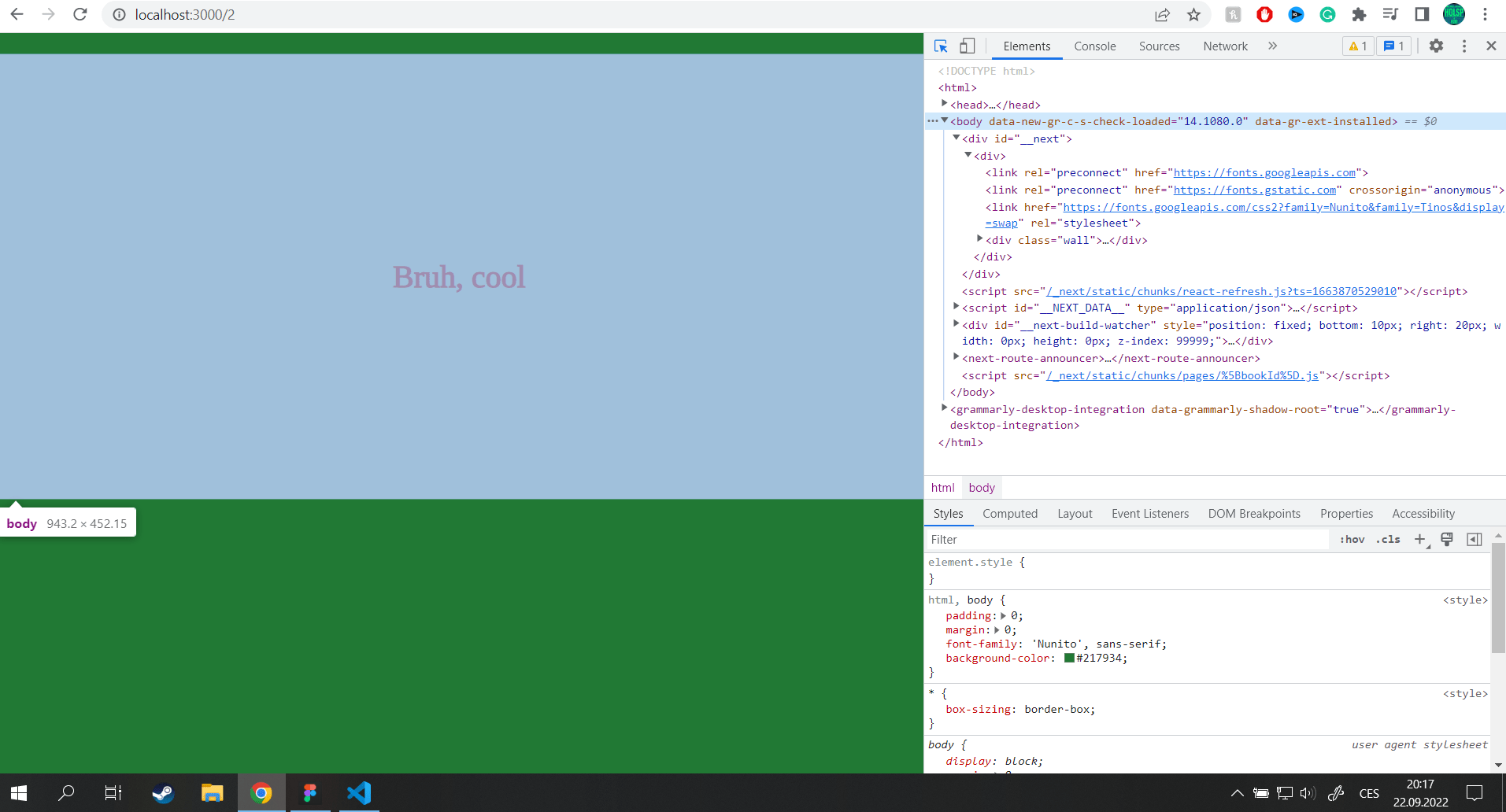This screenshot has width=1506, height=812.
Task: Select body in the DOM breadcrumb
Action: [982, 488]
